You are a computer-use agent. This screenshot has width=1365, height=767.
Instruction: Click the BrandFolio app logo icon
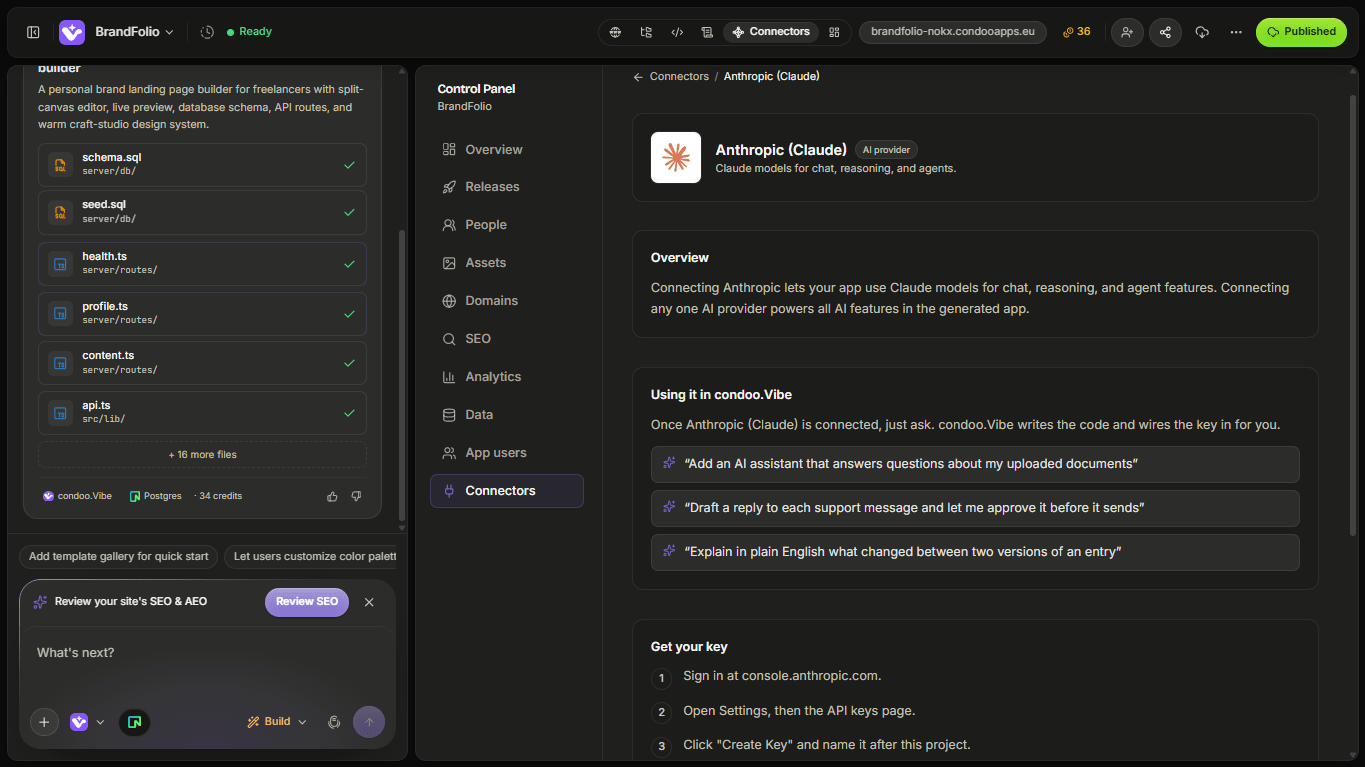click(72, 32)
